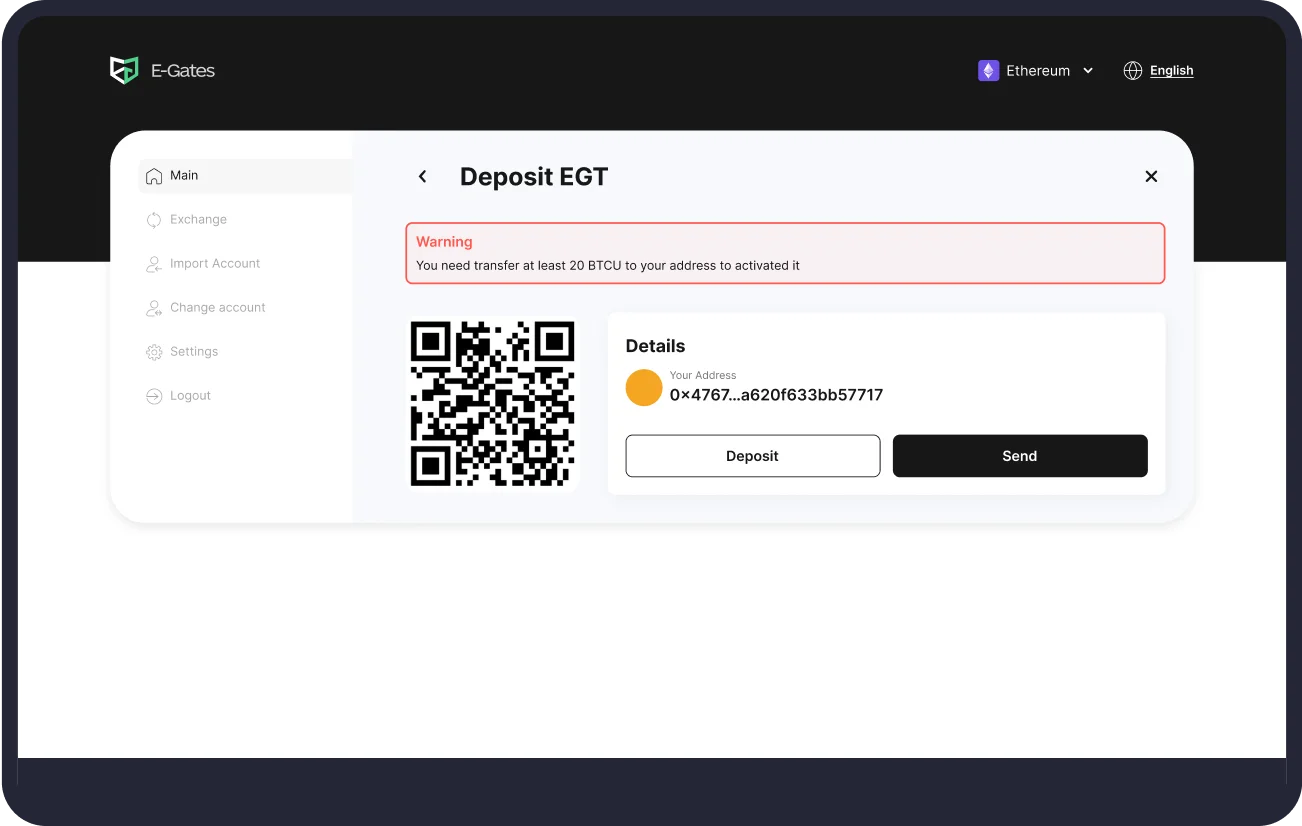The width and height of the screenshot is (1302, 826).
Task: Click the Import Account person icon
Action: tap(154, 264)
